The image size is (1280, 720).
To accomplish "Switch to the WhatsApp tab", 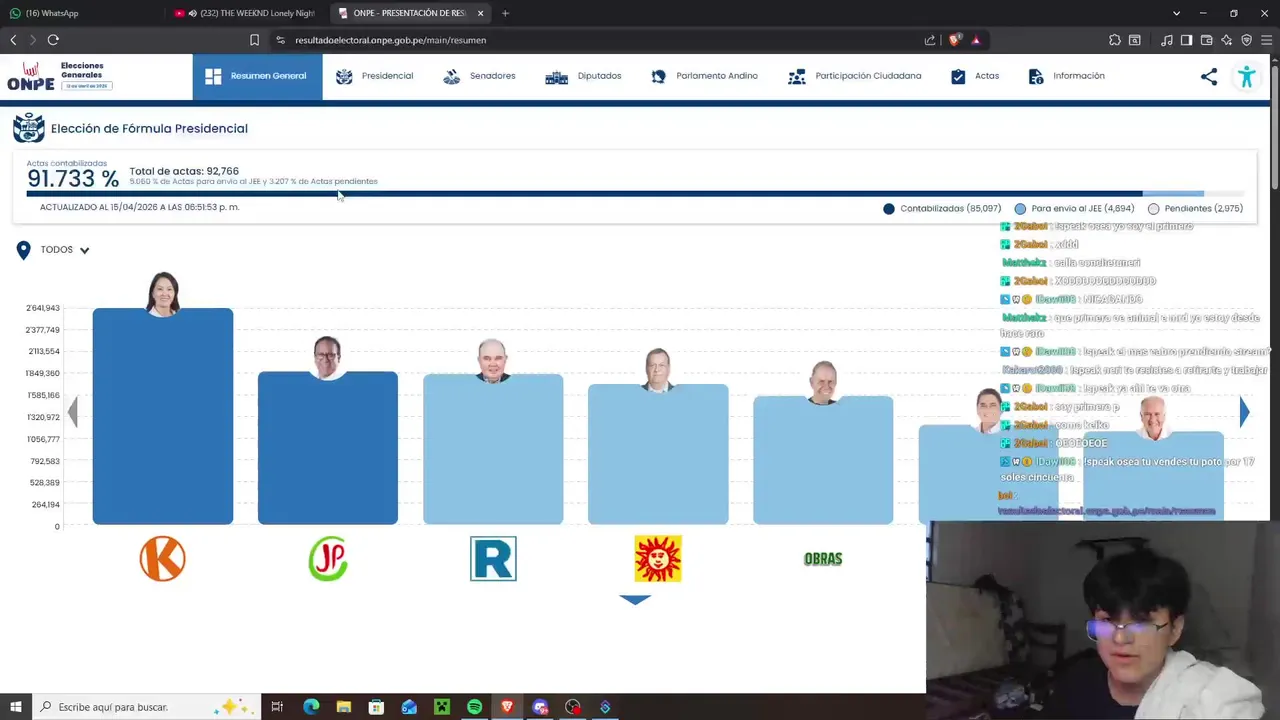I will [80, 13].
